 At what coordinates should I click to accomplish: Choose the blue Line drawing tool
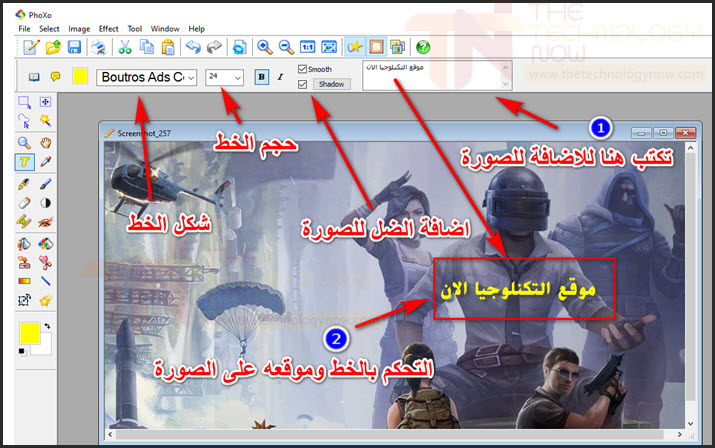[45, 281]
